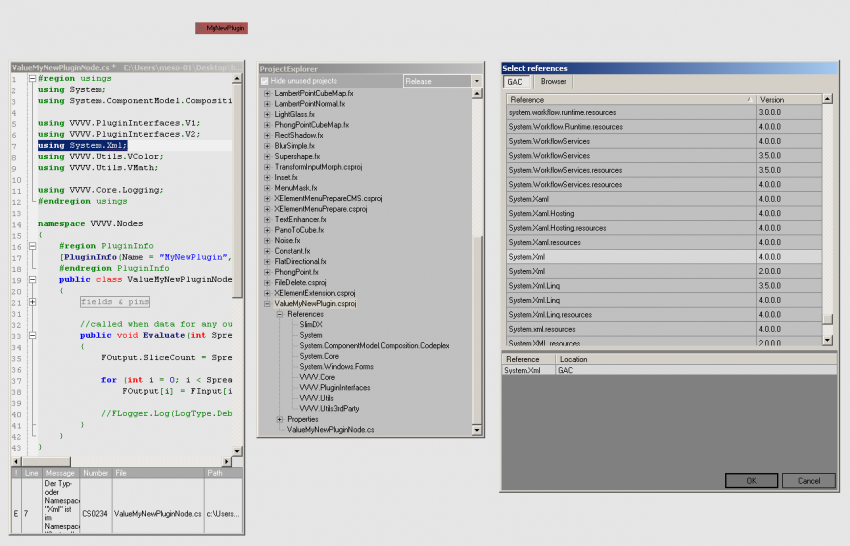Select the added System.Xml GAC entry
This screenshot has height=546, width=850.
tap(669, 370)
